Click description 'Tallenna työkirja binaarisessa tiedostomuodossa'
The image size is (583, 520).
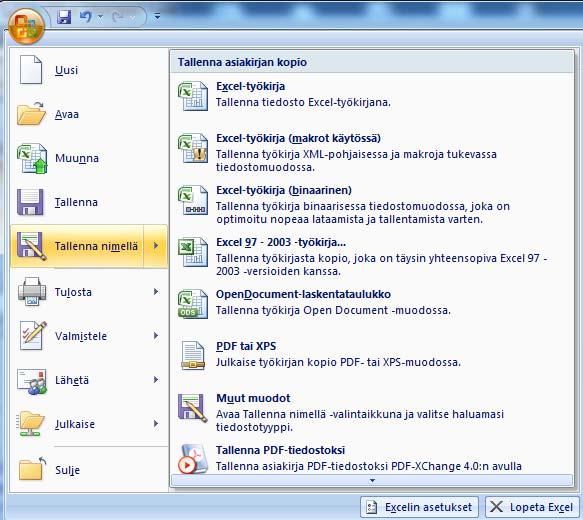pyautogui.click(x=363, y=213)
